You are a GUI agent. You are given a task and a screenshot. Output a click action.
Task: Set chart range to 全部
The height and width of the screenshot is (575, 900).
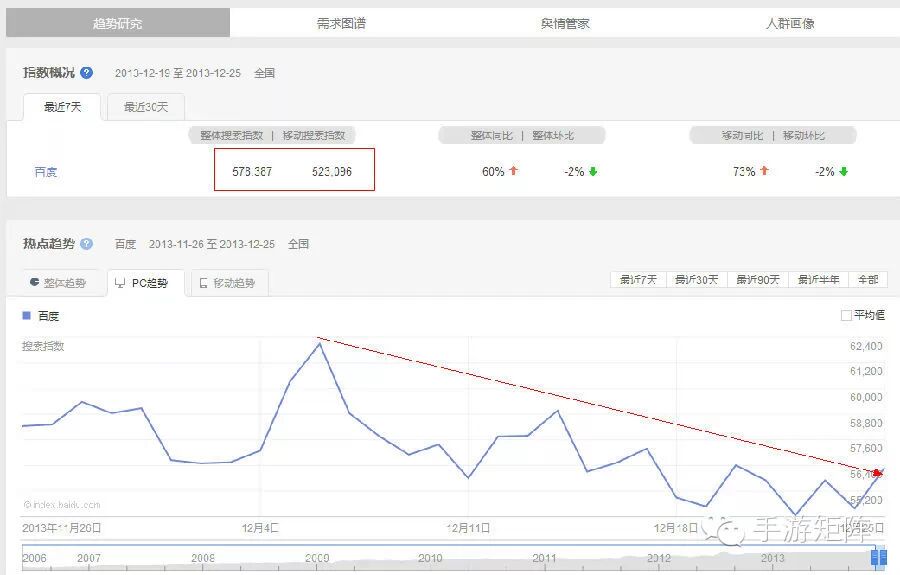point(868,279)
